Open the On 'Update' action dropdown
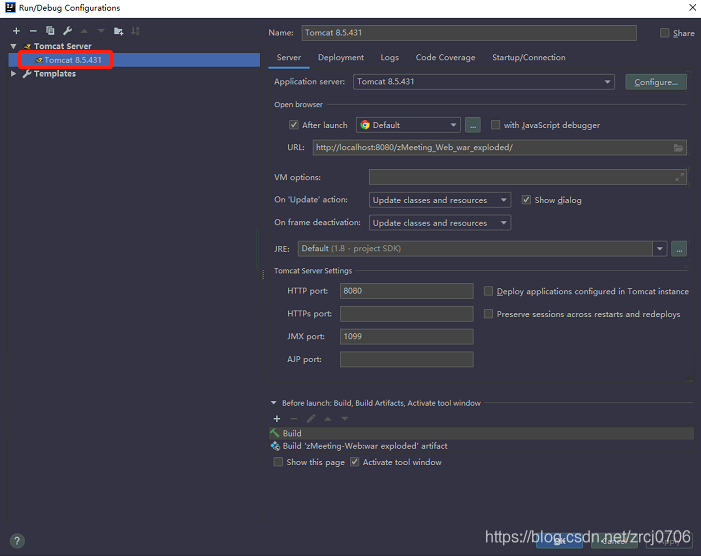The height and width of the screenshot is (556, 701). [x=440, y=200]
